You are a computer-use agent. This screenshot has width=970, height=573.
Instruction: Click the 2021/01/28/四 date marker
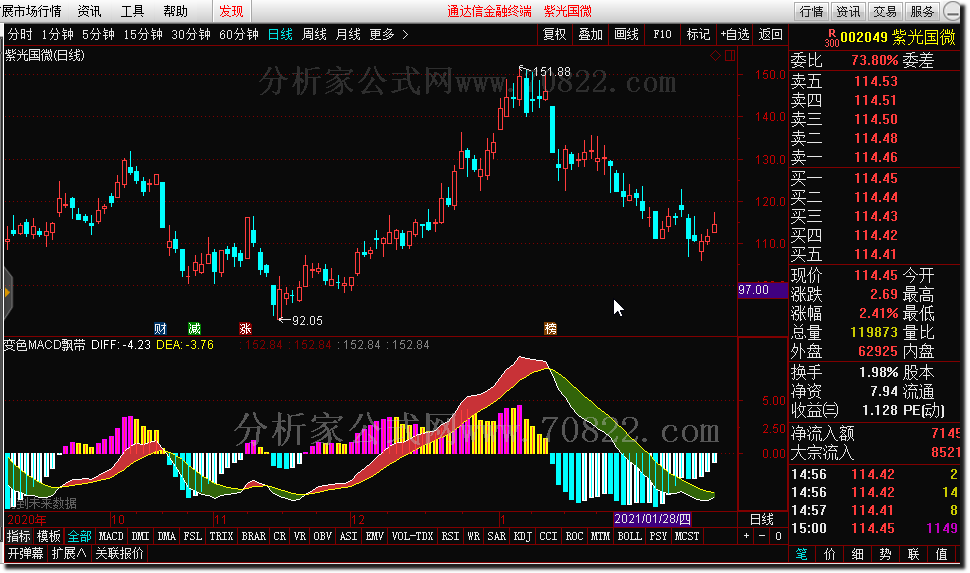[x=652, y=519]
